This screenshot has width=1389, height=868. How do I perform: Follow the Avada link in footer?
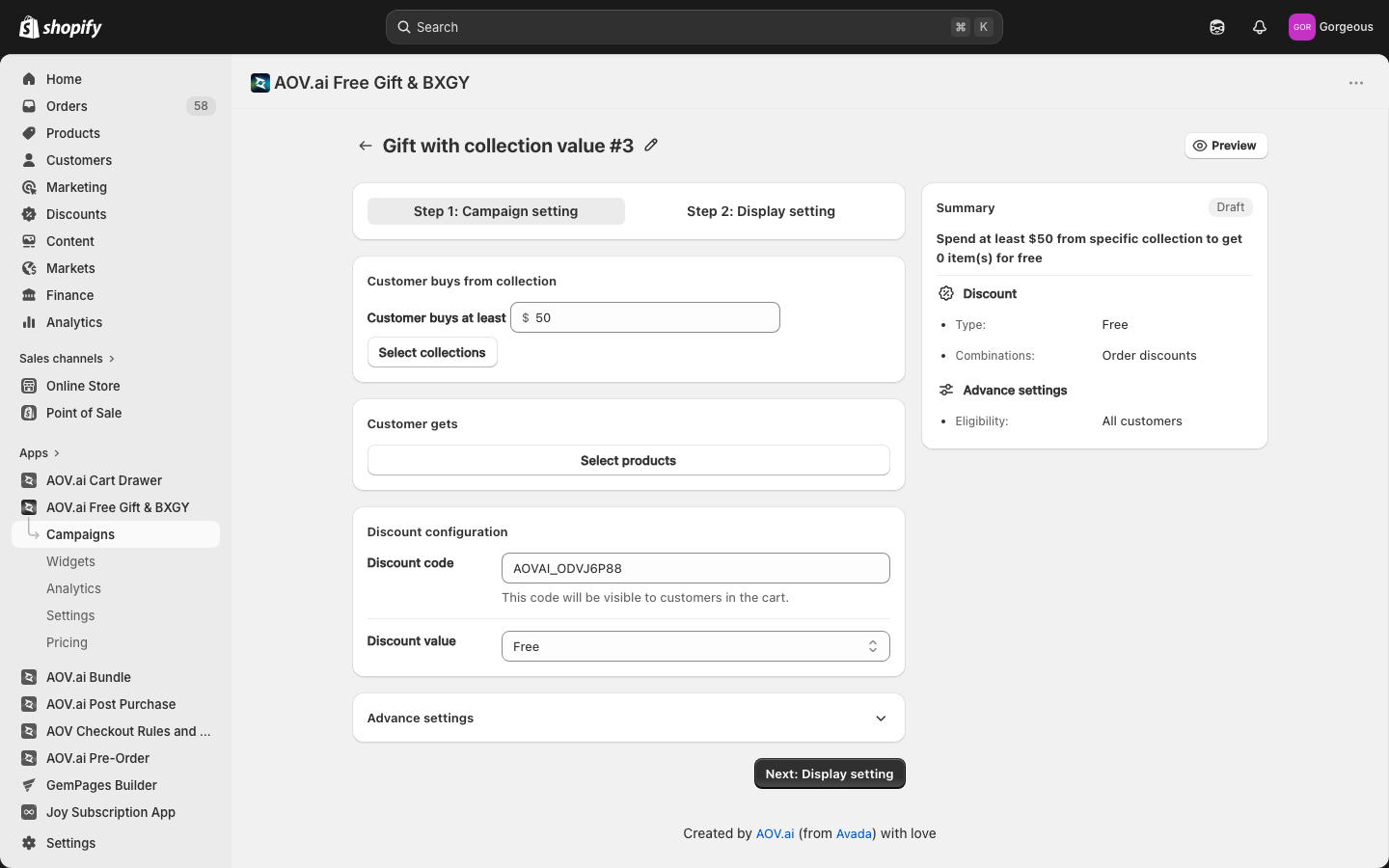coord(854,833)
